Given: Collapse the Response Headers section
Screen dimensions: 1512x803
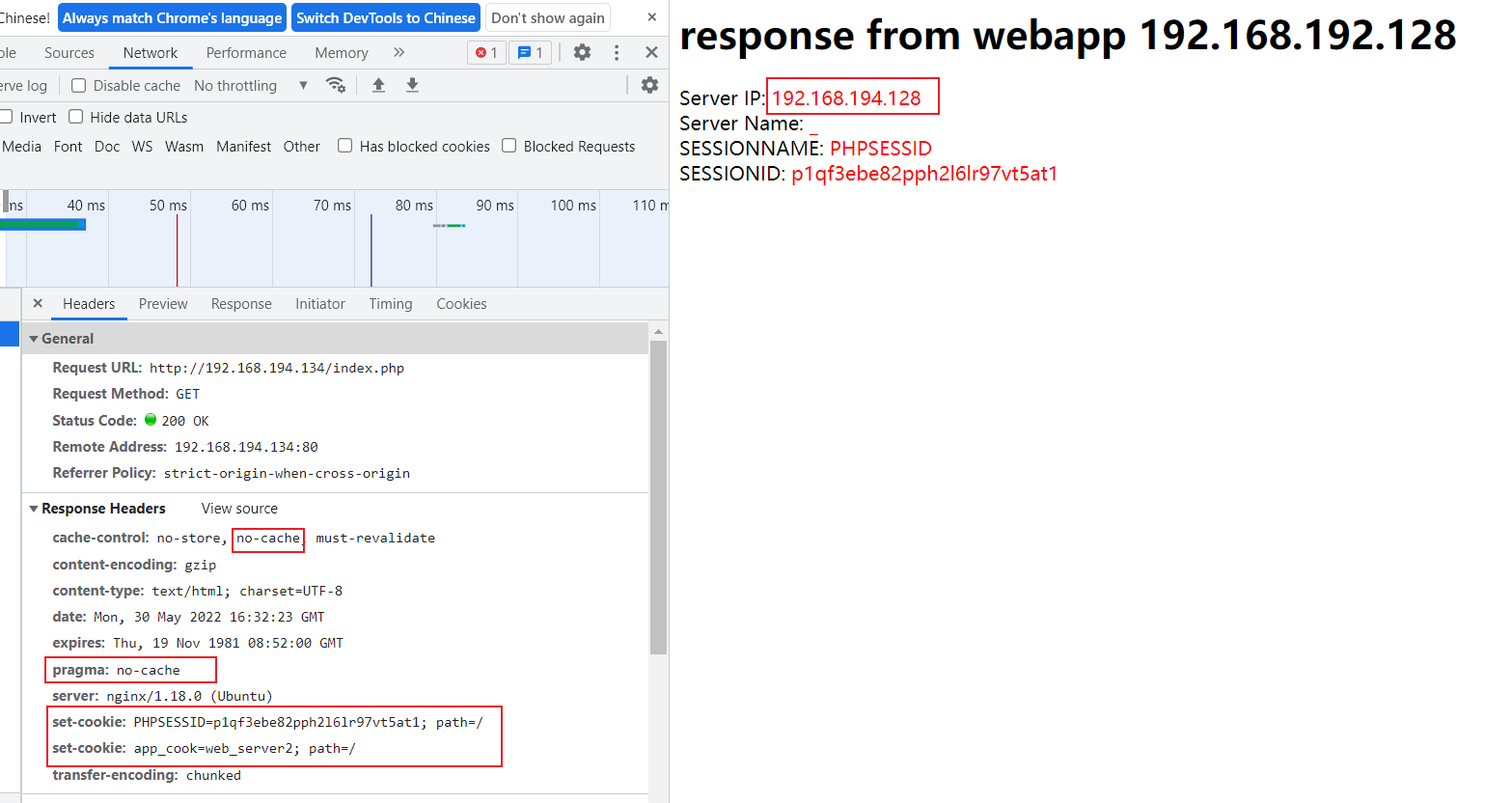Looking at the screenshot, I should 34,509.
